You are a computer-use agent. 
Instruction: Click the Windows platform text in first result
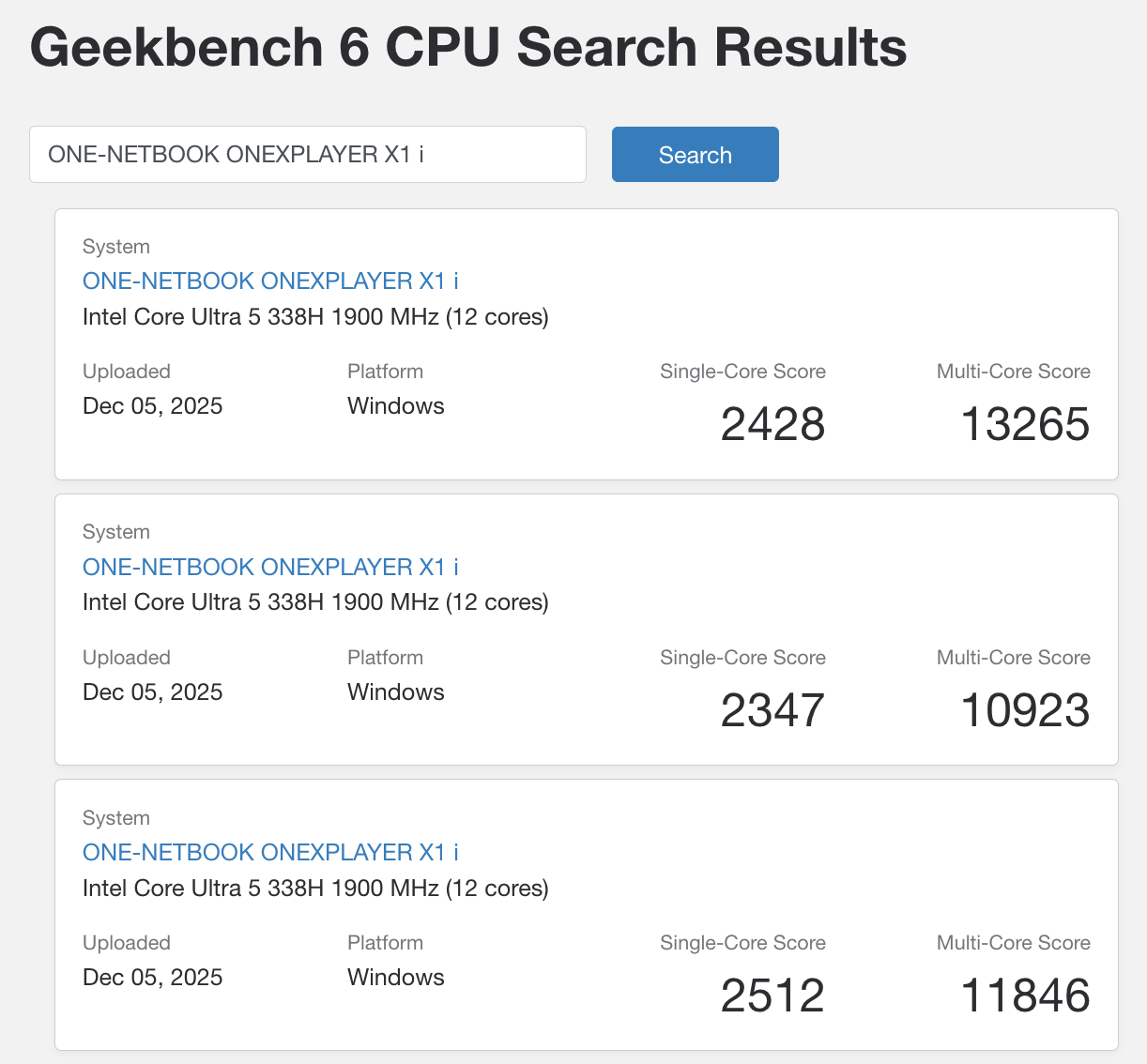pyautogui.click(x=395, y=406)
